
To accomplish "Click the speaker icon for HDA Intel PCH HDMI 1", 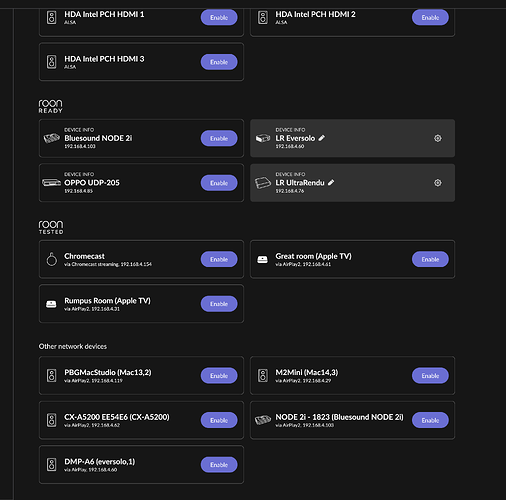I will pos(52,17).
